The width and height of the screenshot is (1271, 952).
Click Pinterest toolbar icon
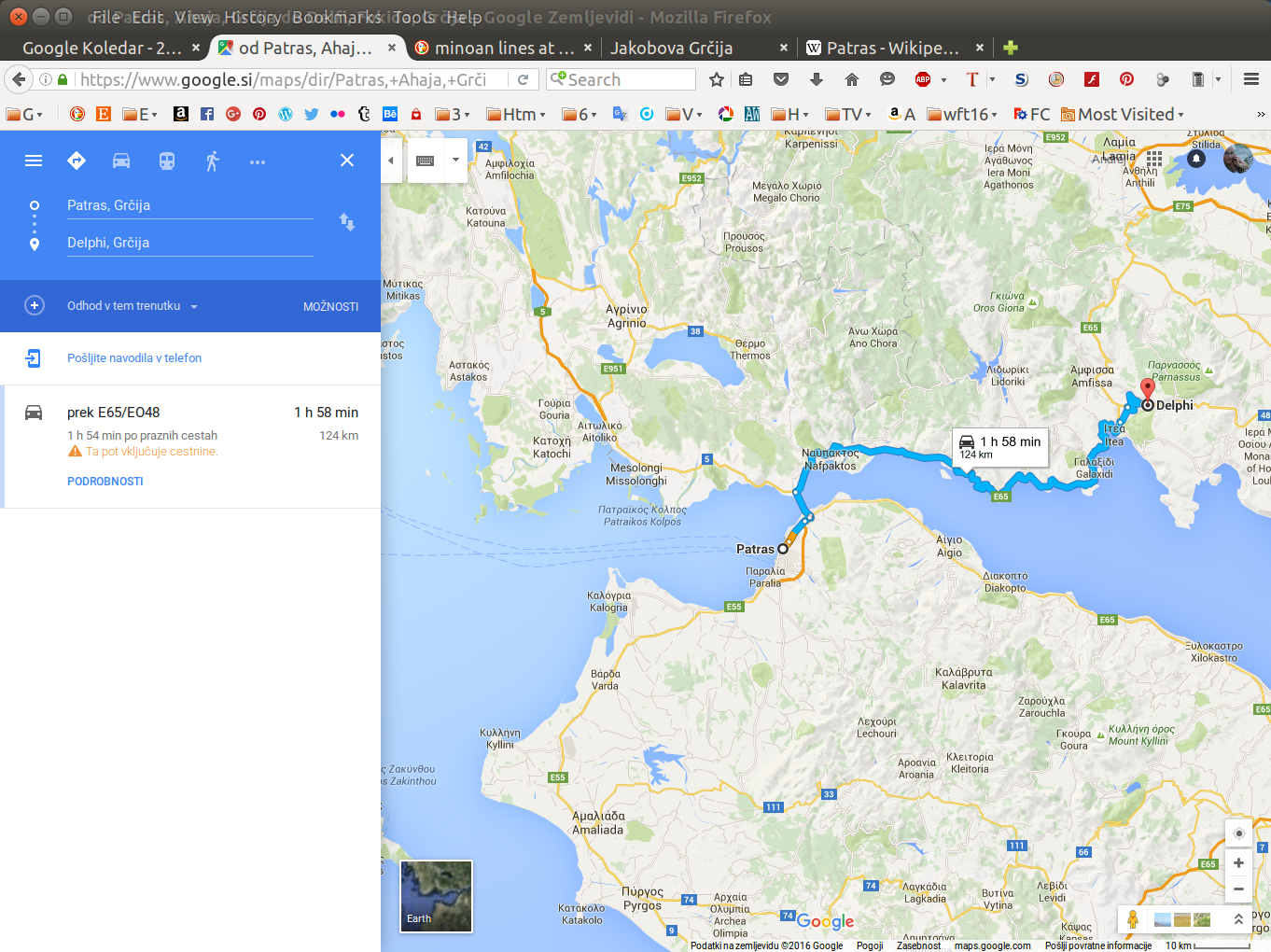coord(1126,79)
